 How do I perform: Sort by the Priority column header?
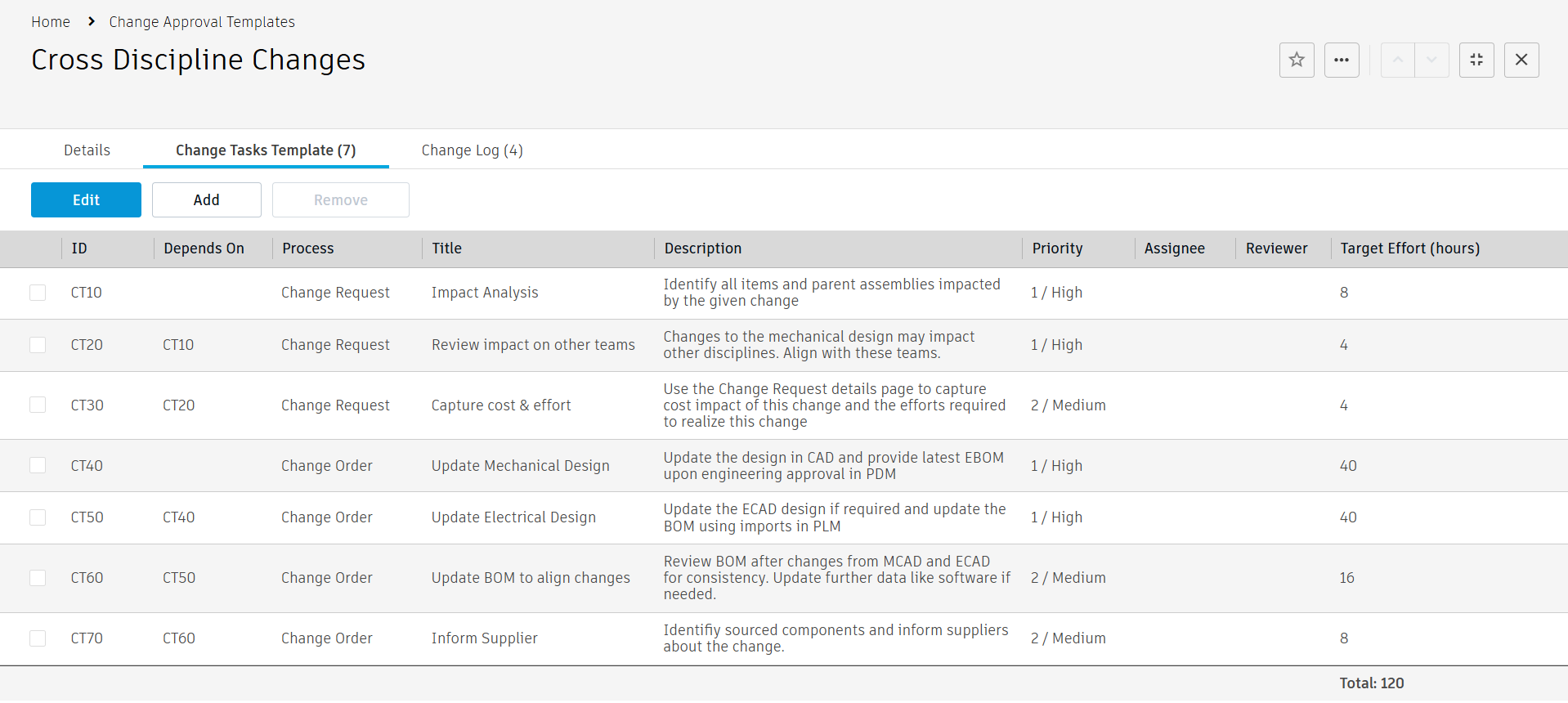tap(1057, 249)
